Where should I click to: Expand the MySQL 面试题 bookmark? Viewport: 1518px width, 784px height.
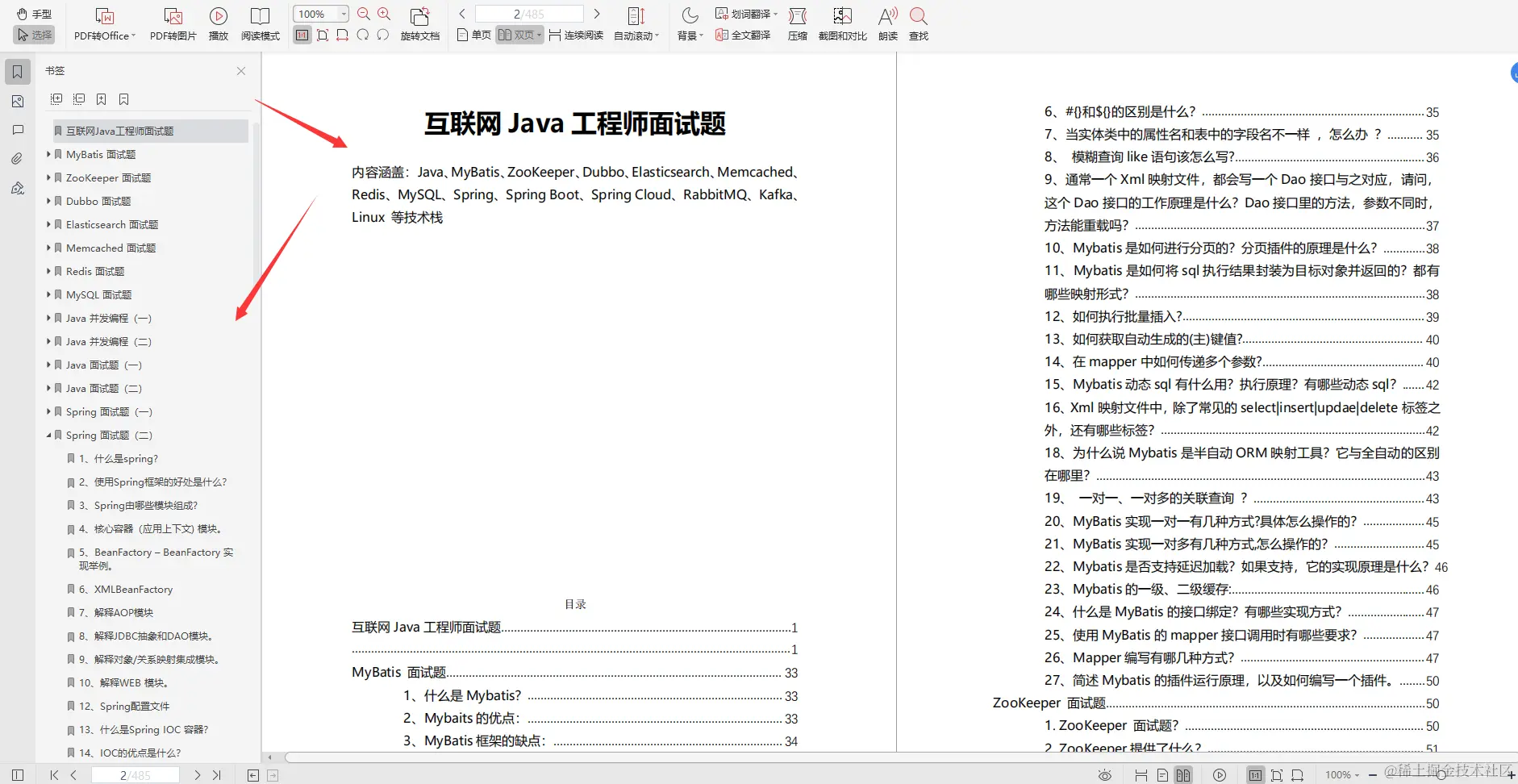coord(48,294)
